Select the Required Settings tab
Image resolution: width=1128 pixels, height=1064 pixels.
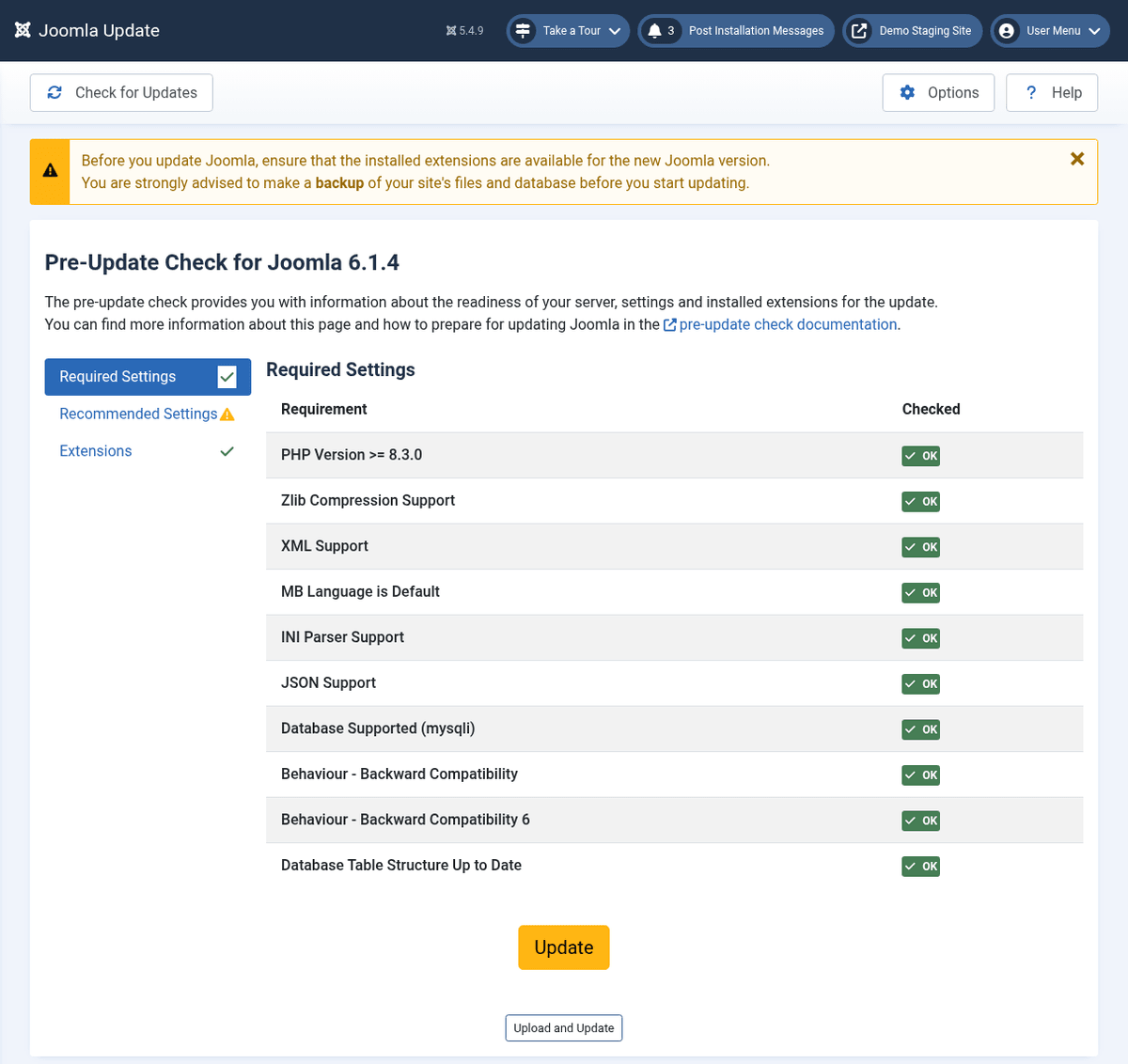click(148, 377)
